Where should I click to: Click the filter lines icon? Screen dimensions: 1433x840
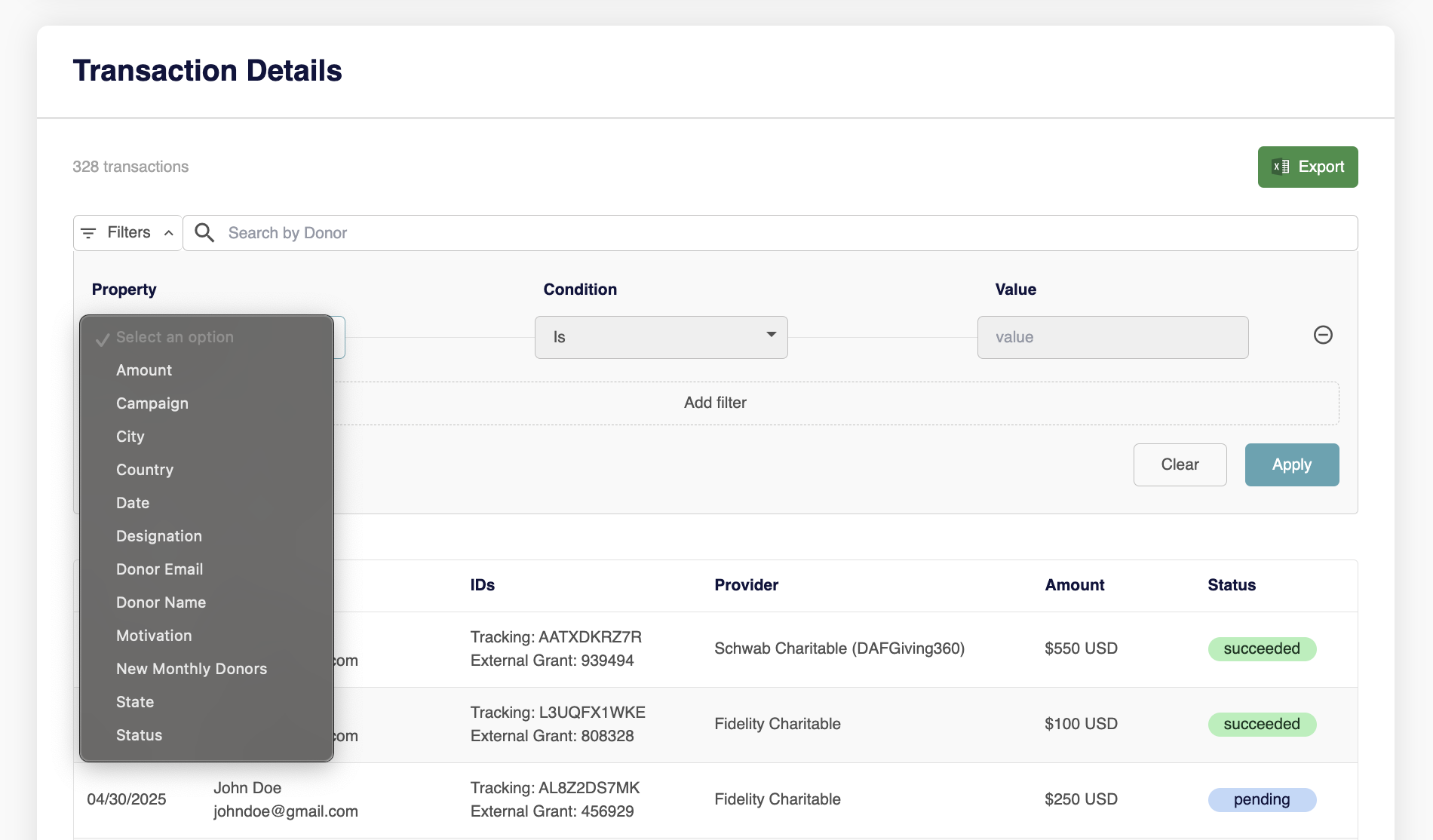(x=88, y=233)
